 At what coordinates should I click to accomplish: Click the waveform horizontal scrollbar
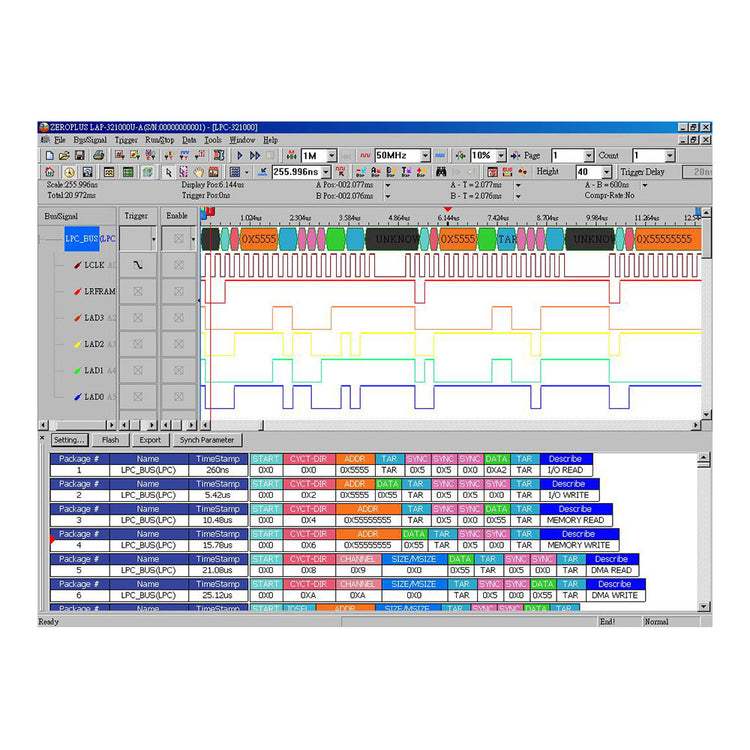450,425
